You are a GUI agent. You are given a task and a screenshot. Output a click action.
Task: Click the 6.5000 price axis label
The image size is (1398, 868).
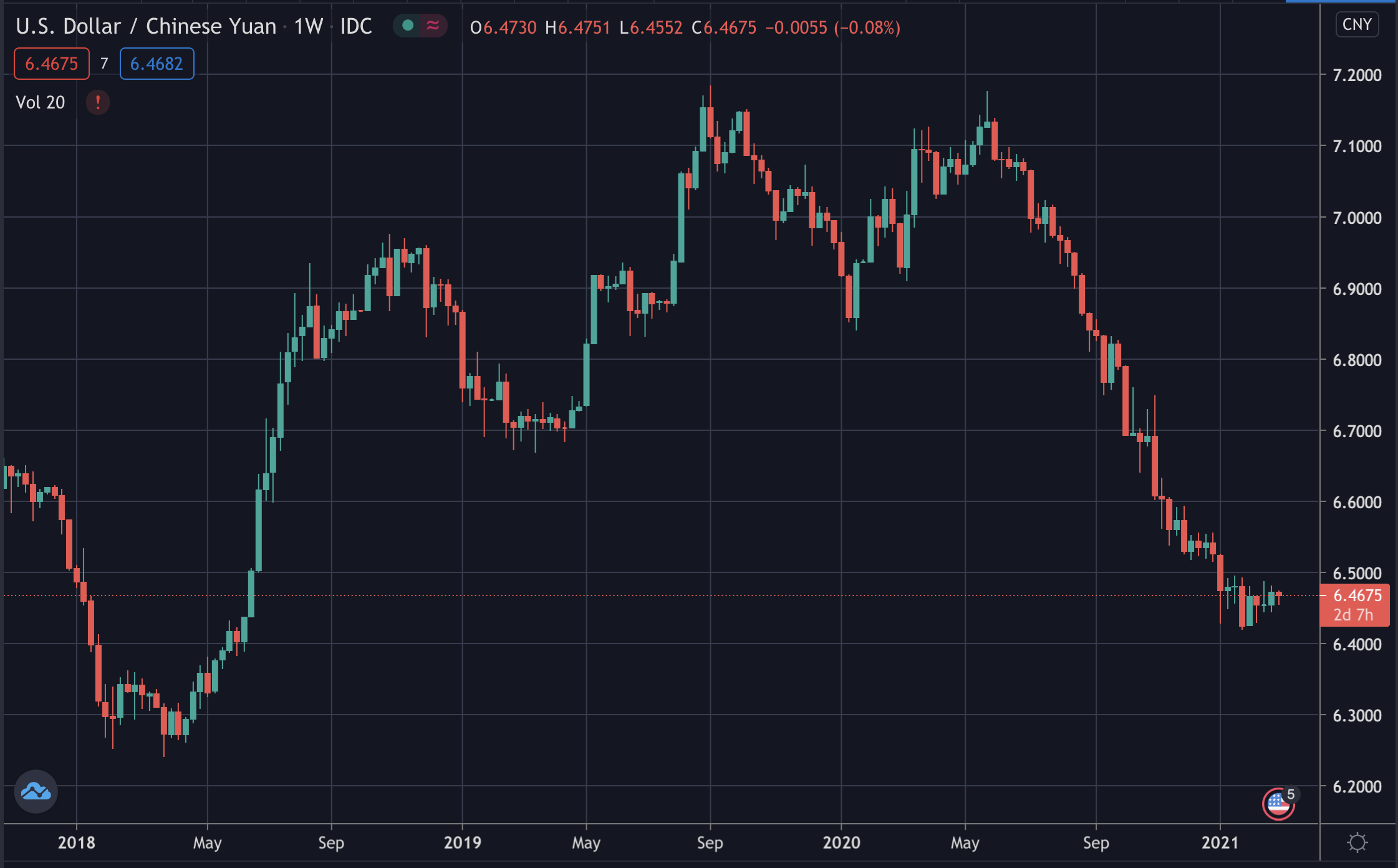(x=1357, y=573)
